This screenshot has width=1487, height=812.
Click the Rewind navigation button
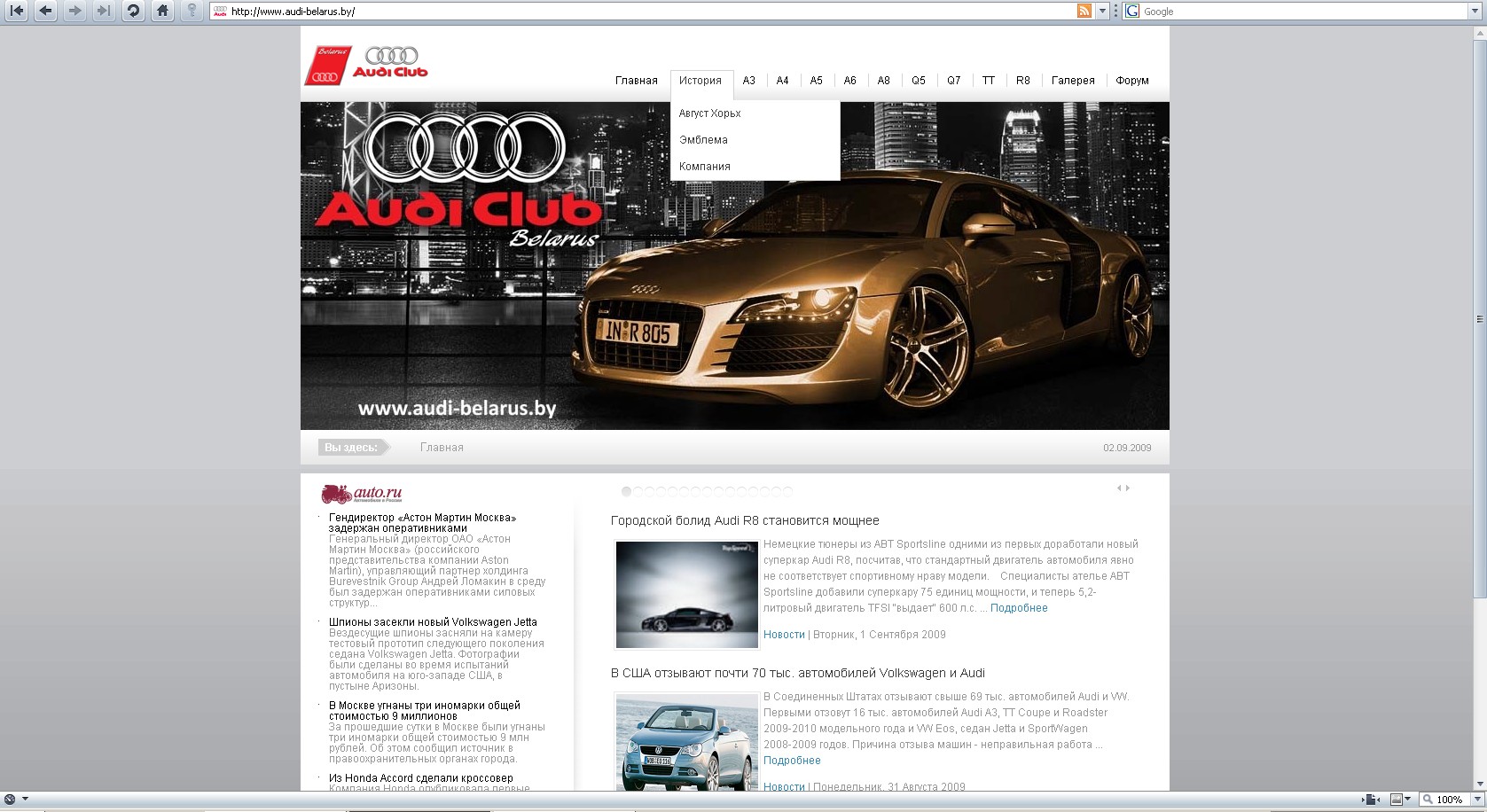tap(17, 11)
